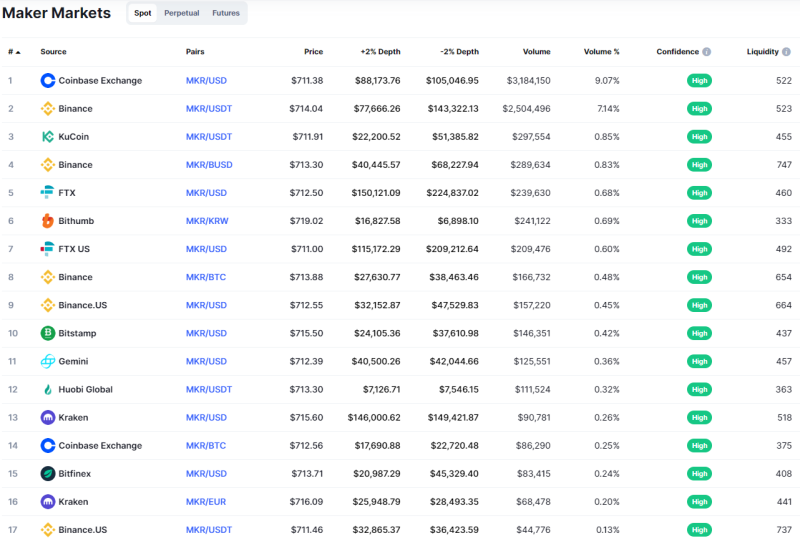Click the 9.07% volume percentage
The height and width of the screenshot is (541, 800).
click(607, 81)
